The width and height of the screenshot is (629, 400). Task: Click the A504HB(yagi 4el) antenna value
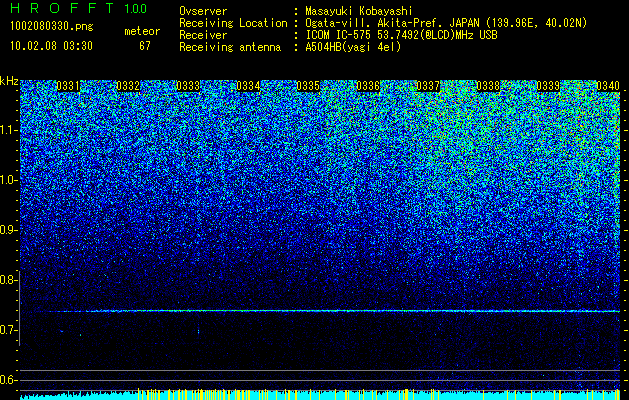[x=353, y=47]
